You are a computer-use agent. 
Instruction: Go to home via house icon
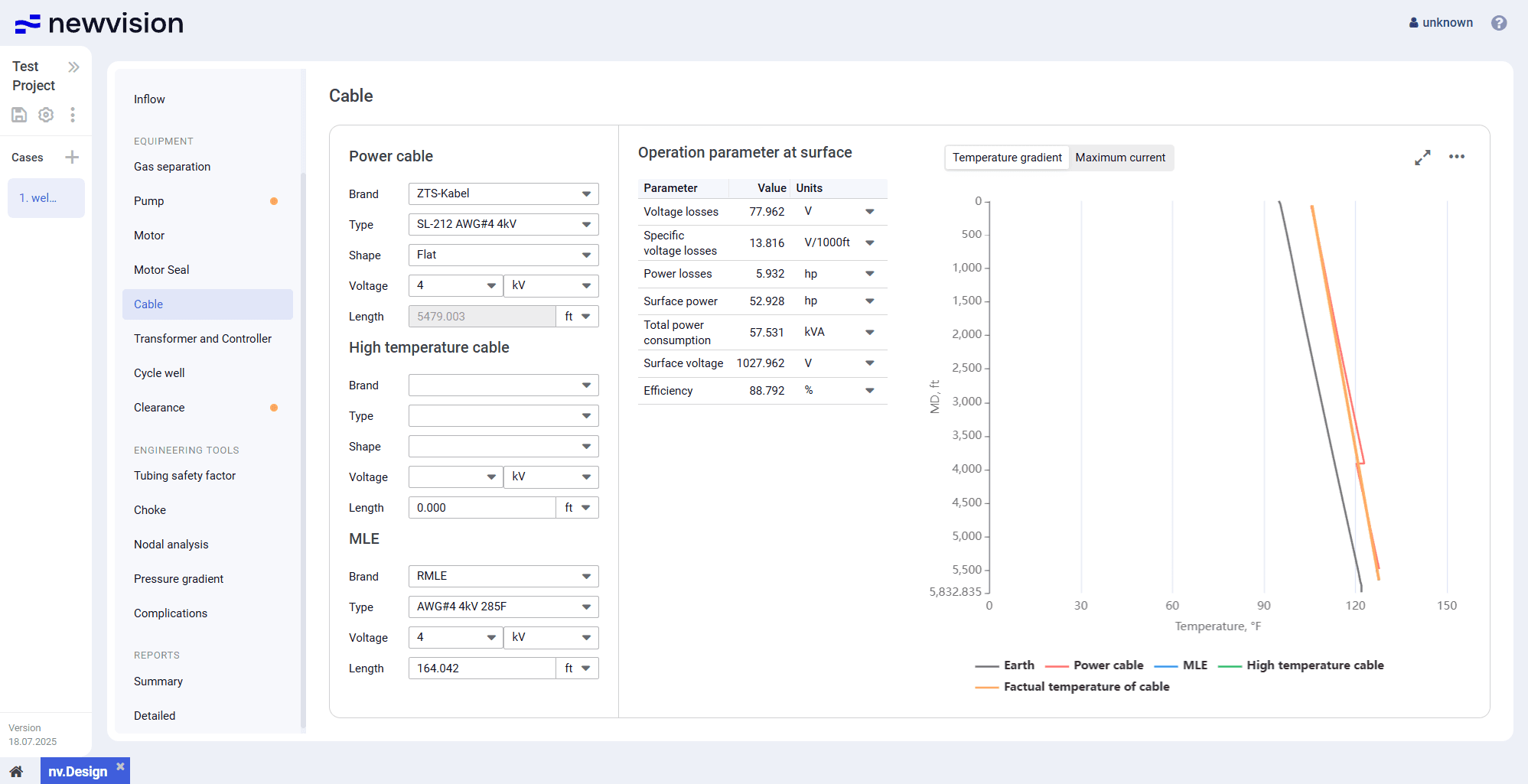[16, 771]
